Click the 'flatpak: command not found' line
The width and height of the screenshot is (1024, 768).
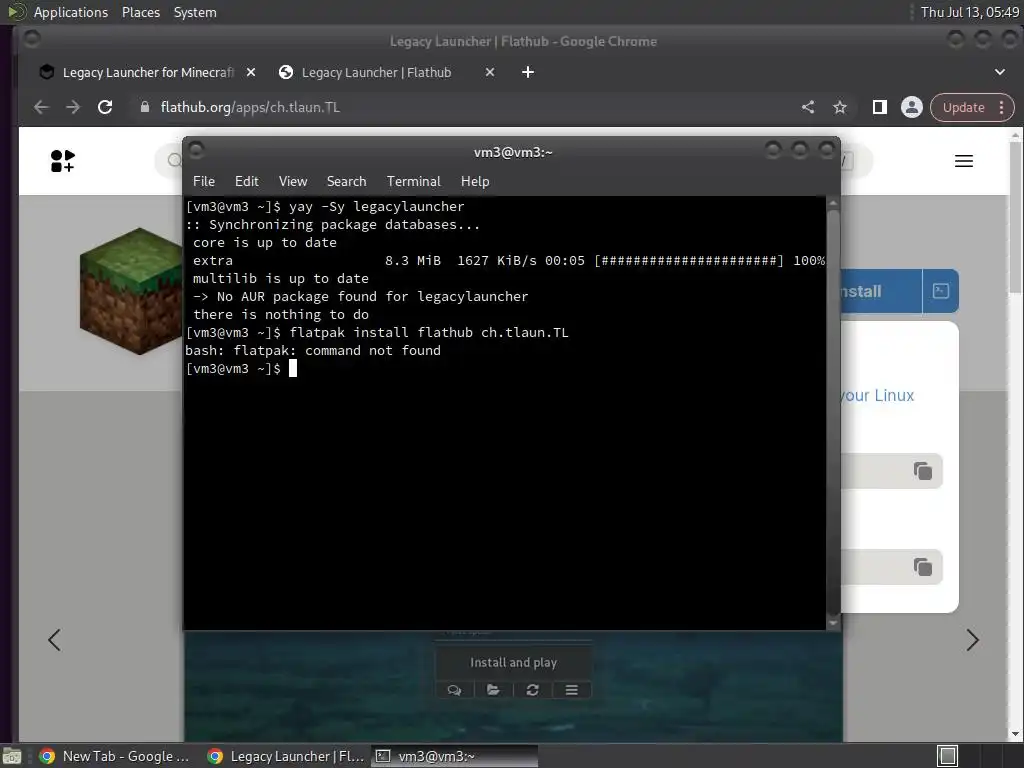[313, 351]
